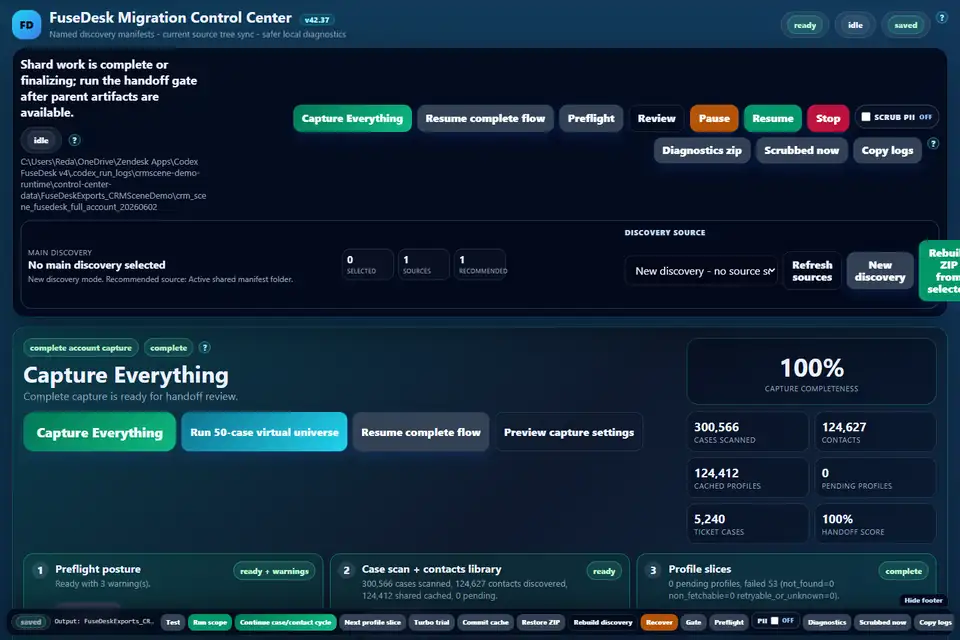This screenshot has width=960, height=640.
Task: Click the saved badge in the footer
Action: click(x=31, y=622)
